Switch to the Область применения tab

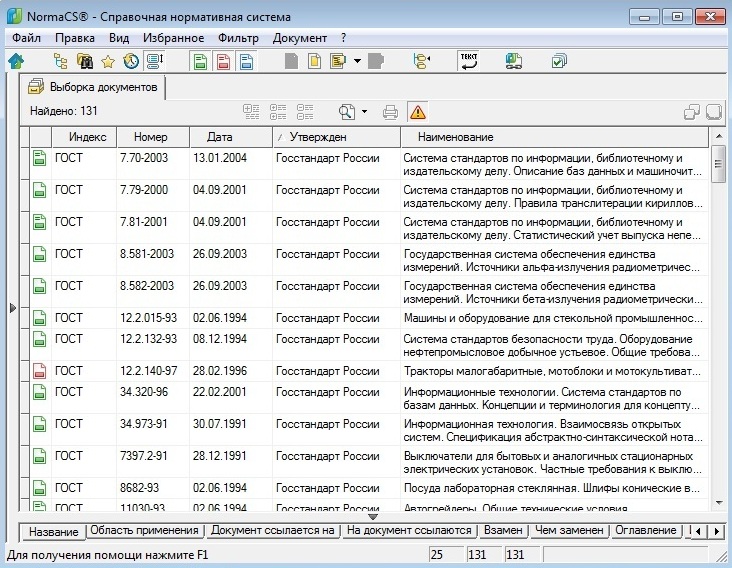point(144,530)
